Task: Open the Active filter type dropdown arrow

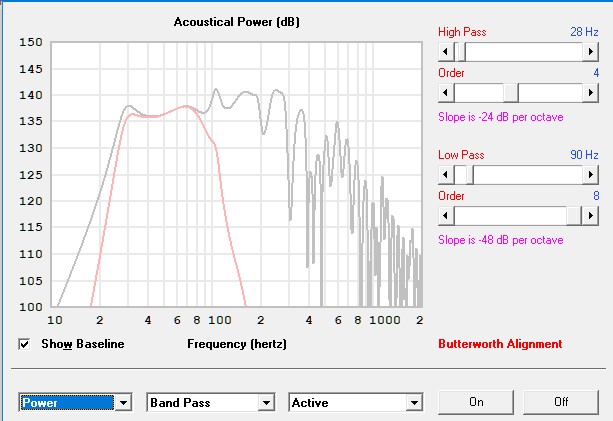Action: [x=414, y=403]
